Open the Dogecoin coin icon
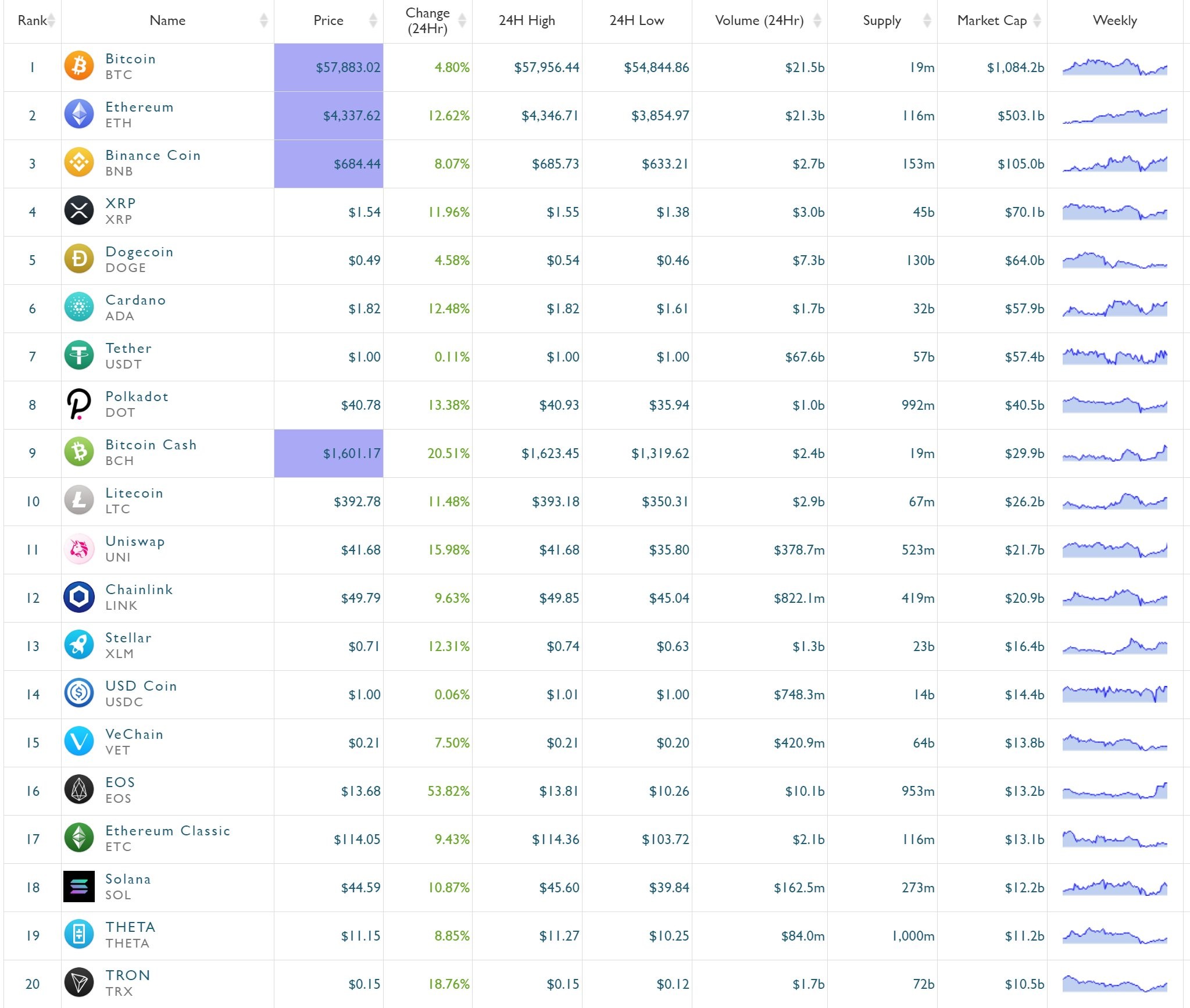This screenshot has height=1008, width=1190. (x=79, y=259)
